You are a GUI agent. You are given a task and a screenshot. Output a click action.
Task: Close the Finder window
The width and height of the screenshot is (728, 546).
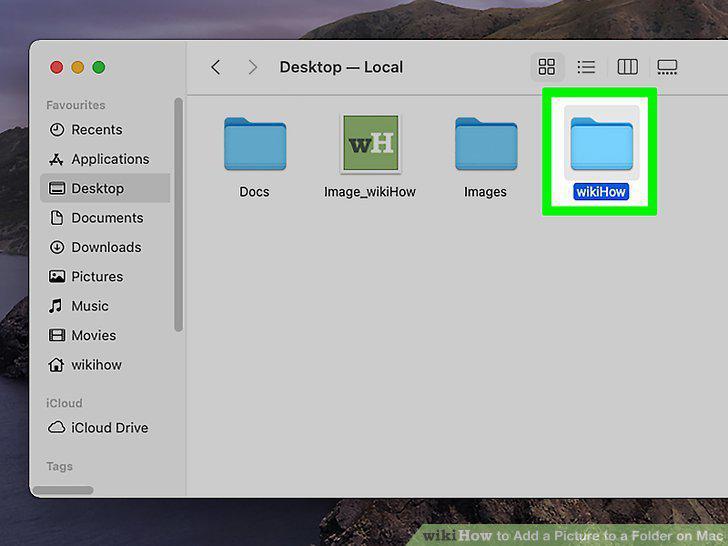pyautogui.click(x=57, y=67)
